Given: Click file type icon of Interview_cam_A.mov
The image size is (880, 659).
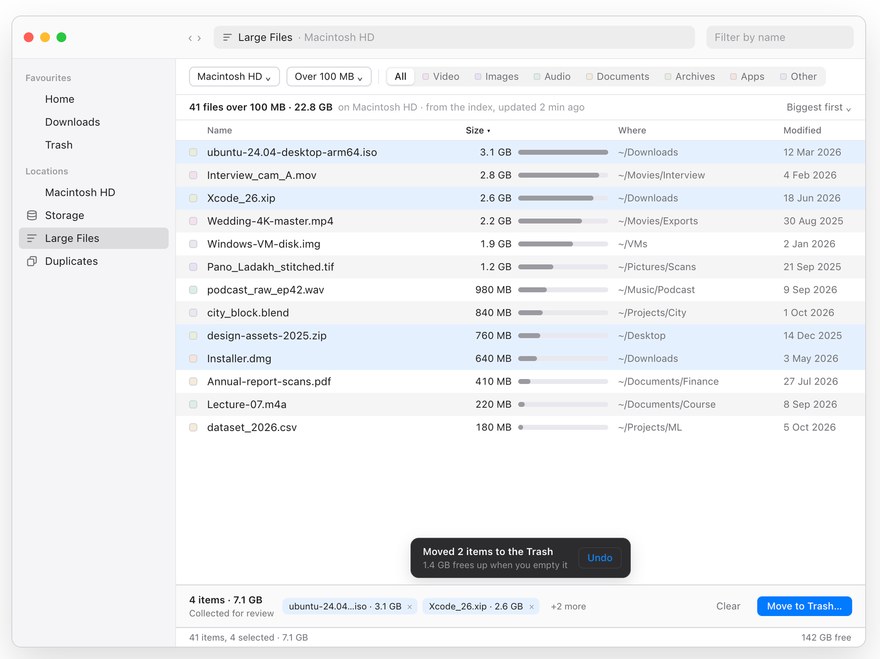Looking at the screenshot, I should pos(193,176).
